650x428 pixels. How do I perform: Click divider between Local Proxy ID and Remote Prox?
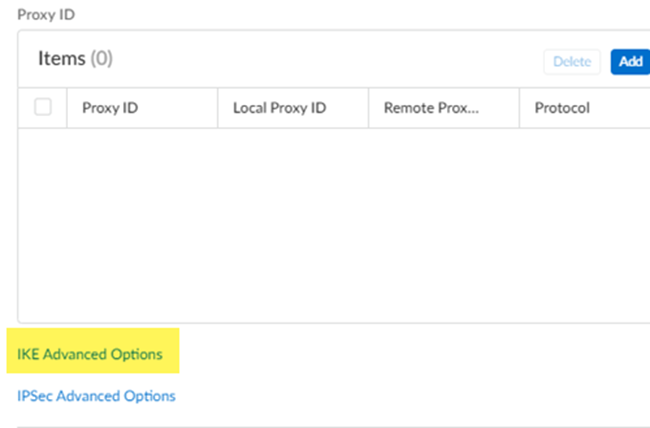pos(369,108)
